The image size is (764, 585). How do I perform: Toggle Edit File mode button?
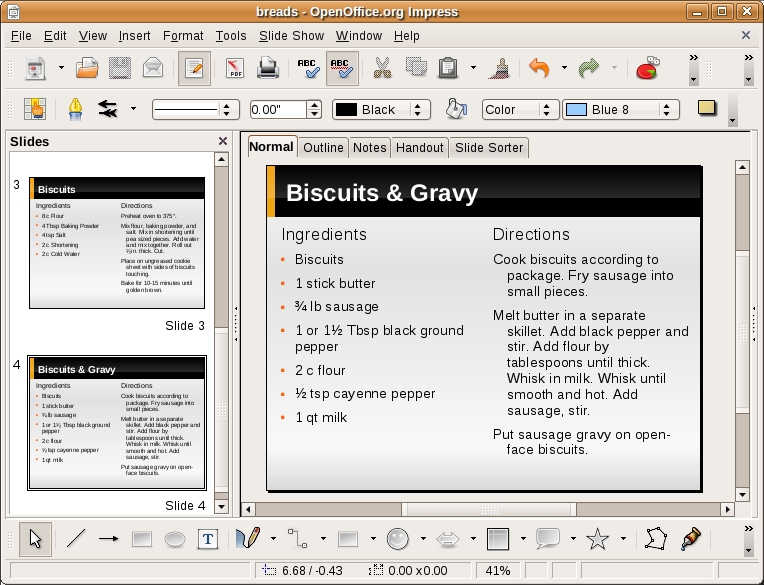point(193,69)
